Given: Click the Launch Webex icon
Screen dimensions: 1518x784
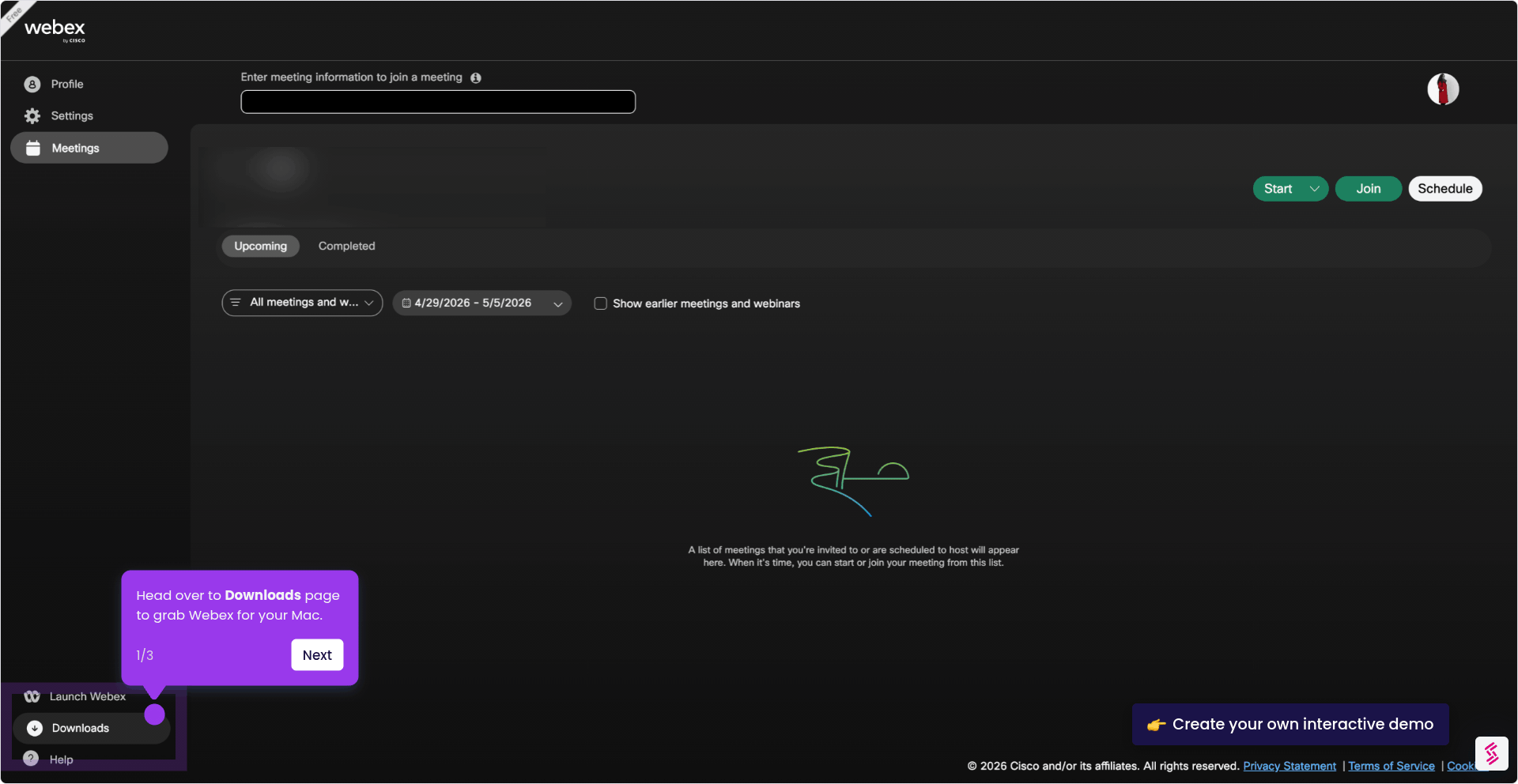Looking at the screenshot, I should click(x=32, y=696).
